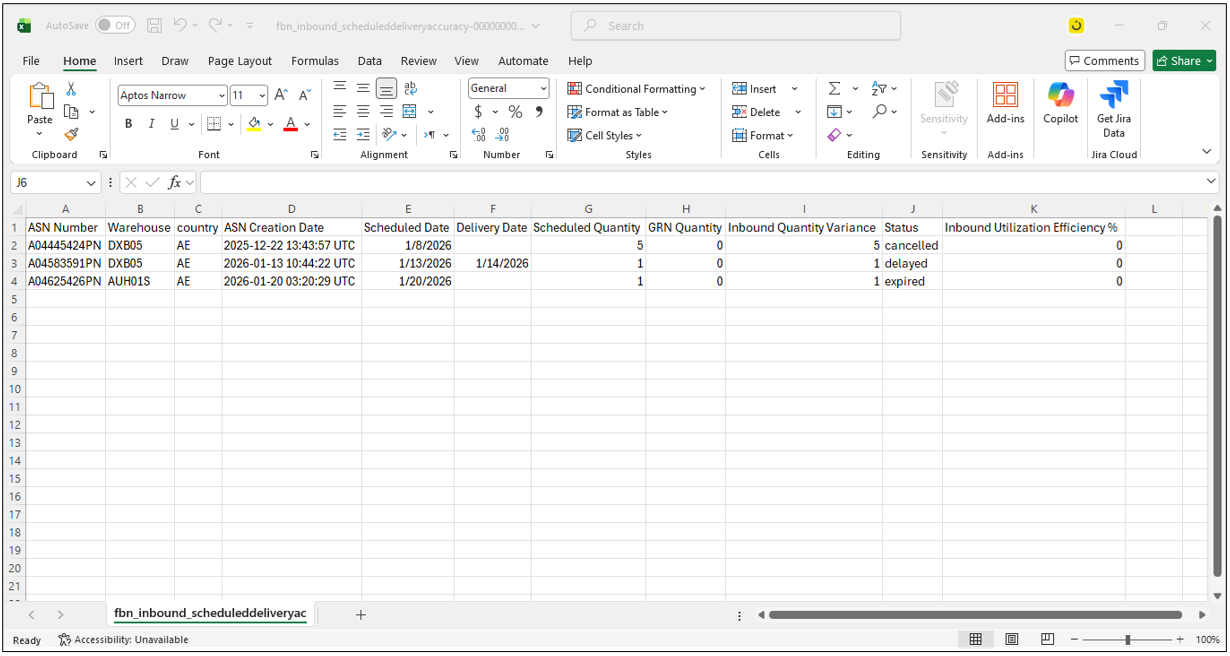
Task: Click the zoom slider handle
Action: (x=1127, y=640)
